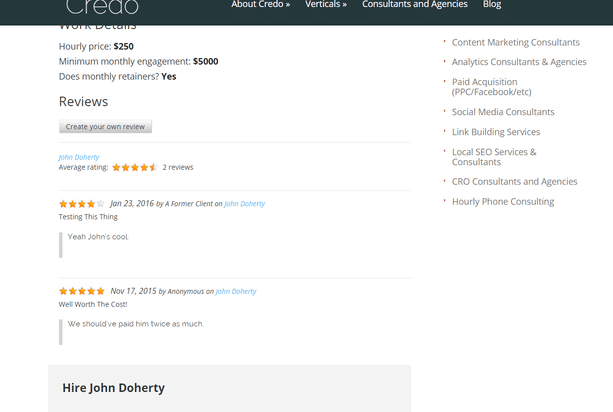
Task: Click the average rating stars
Action: pyautogui.click(x=134, y=167)
